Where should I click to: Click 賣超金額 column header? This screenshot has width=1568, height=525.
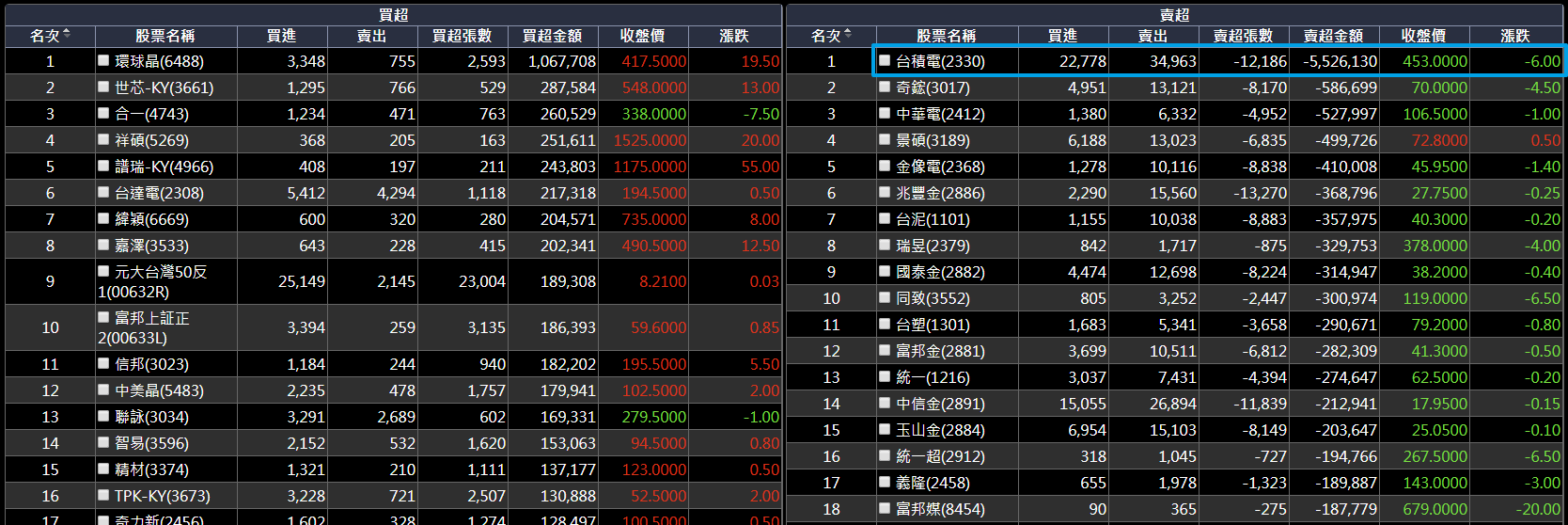click(1333, 36)
